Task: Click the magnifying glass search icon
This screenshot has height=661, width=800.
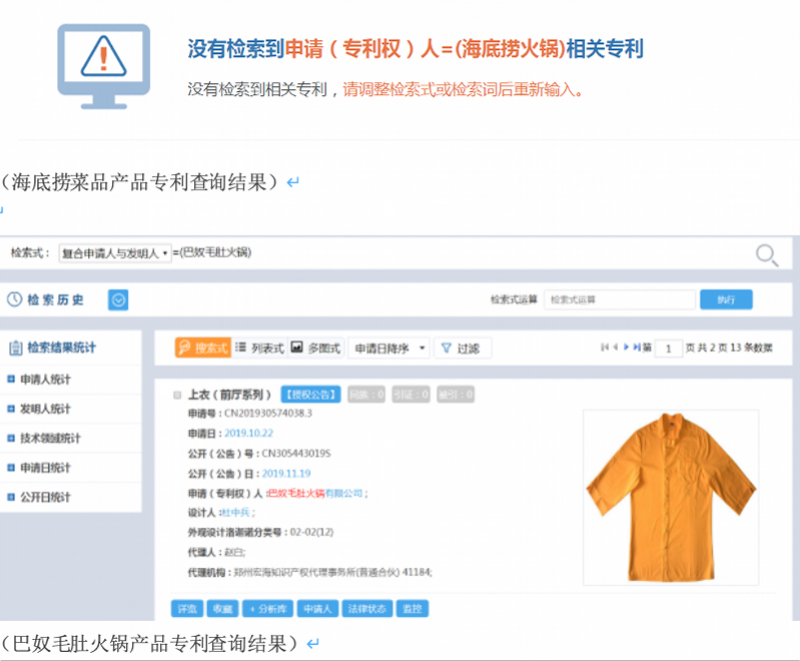Action: tap(767, 255)
